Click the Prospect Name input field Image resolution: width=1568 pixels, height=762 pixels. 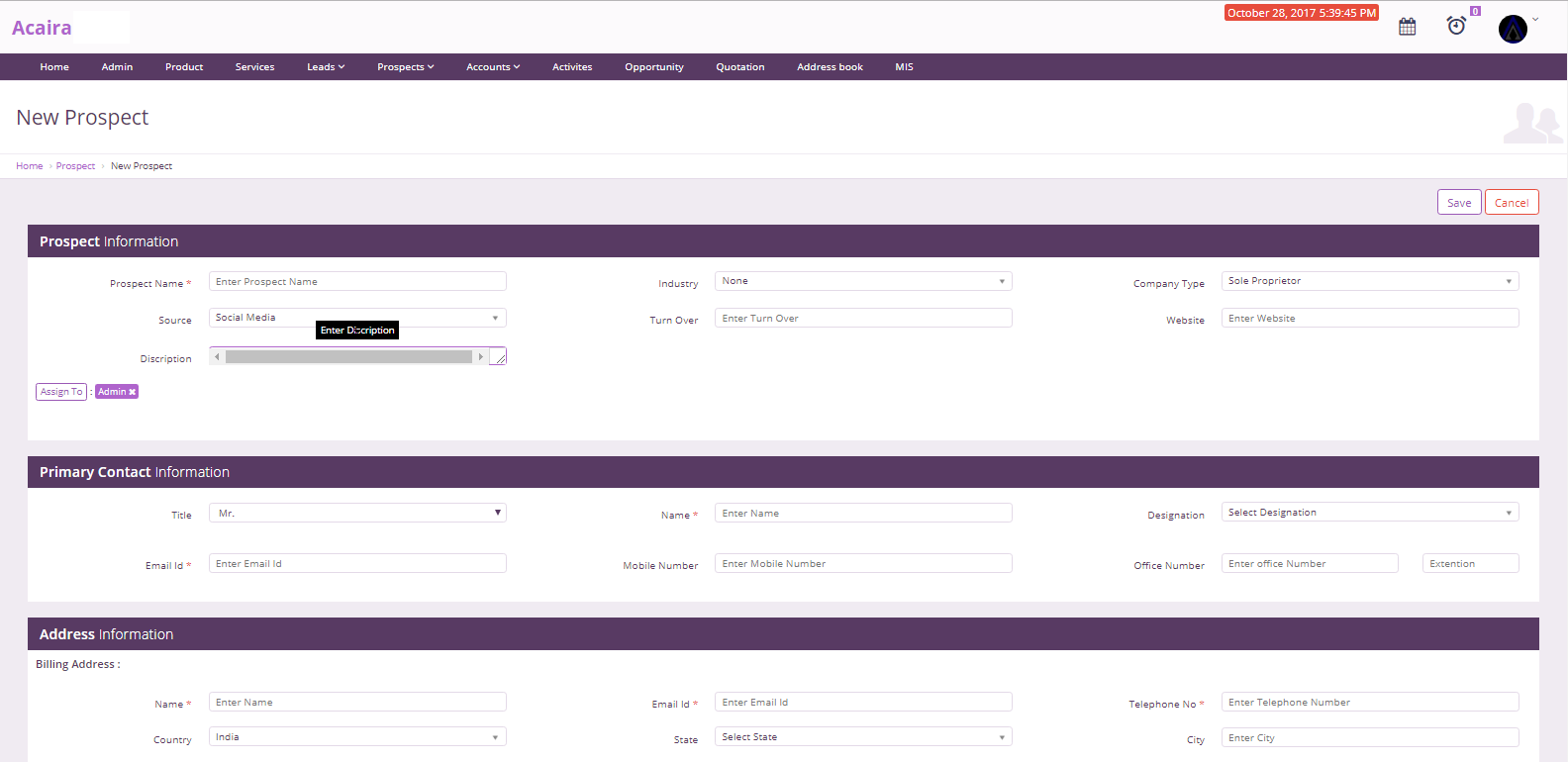357,282
